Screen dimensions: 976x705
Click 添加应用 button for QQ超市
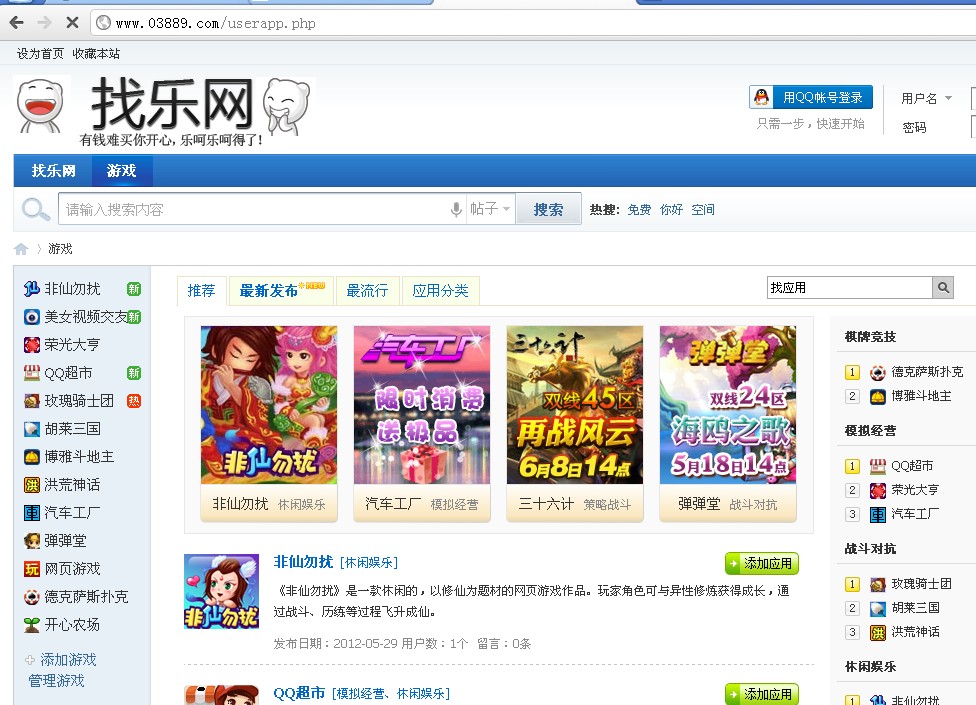(762, 694)
